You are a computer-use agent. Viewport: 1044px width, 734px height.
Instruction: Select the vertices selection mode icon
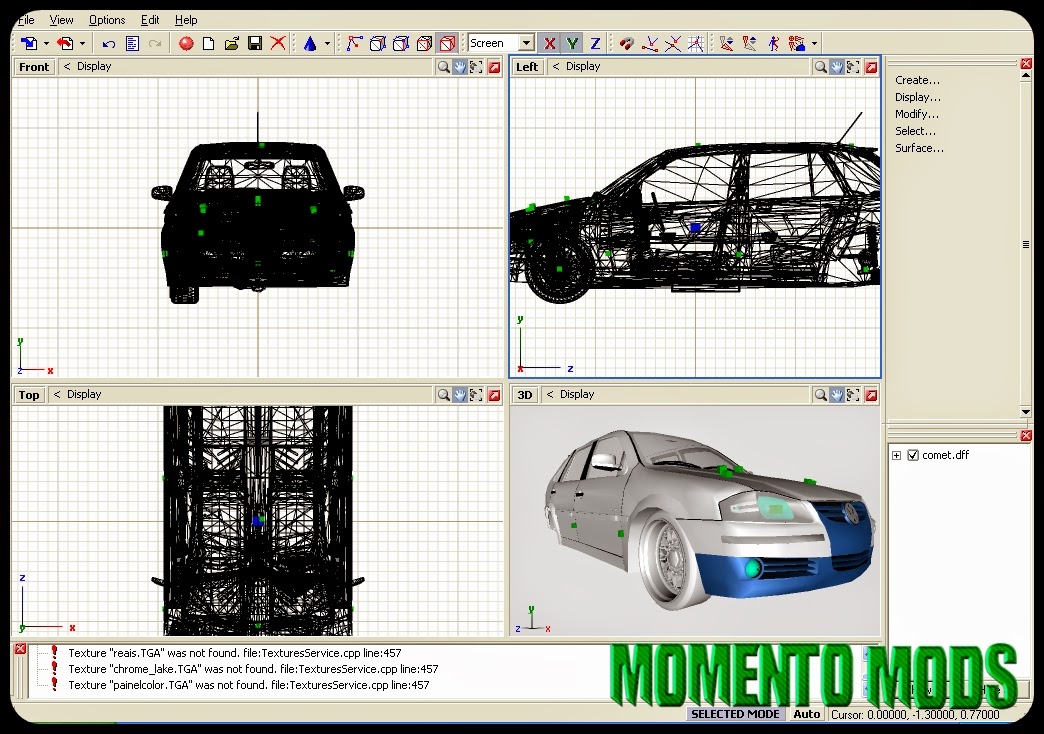353,43
